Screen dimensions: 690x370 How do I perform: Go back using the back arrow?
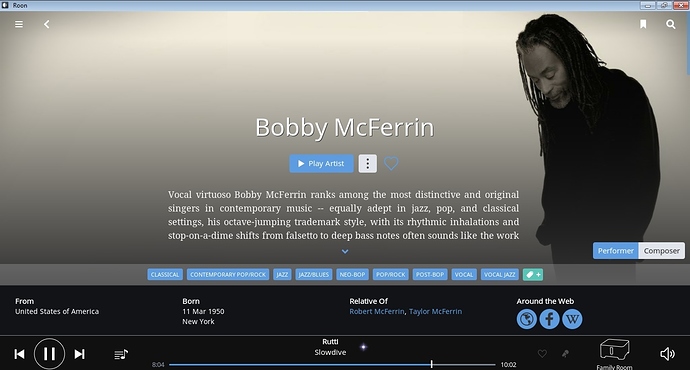coord(46,24)
